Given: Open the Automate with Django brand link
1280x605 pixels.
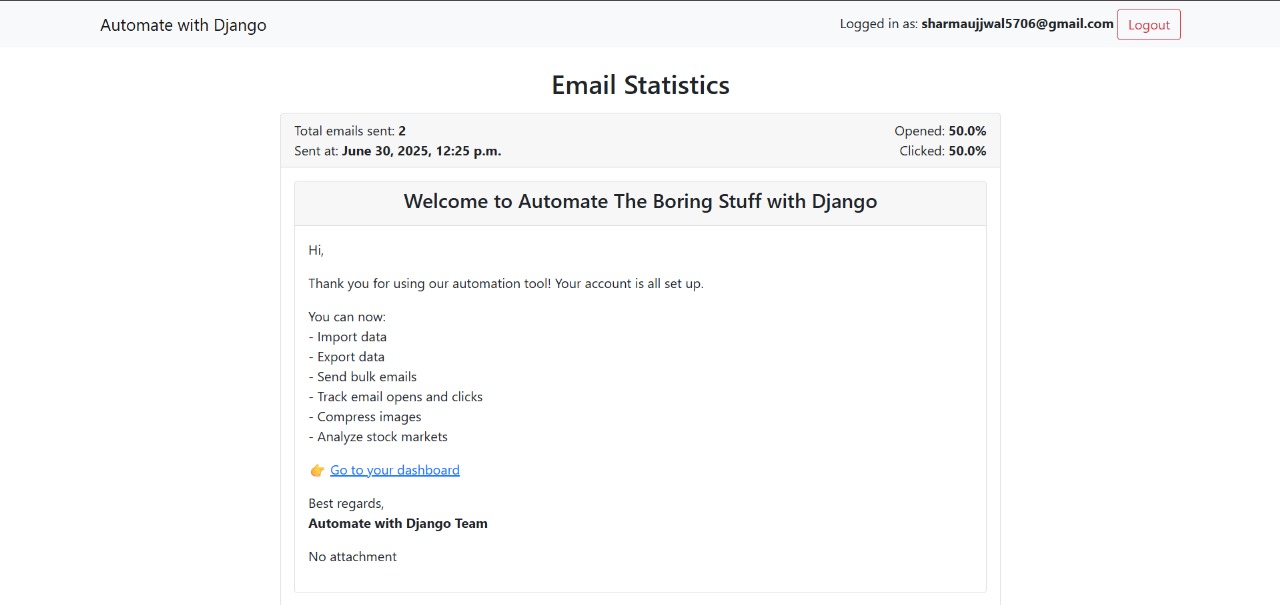Looking at the screenshot, I should coord(183,25).
